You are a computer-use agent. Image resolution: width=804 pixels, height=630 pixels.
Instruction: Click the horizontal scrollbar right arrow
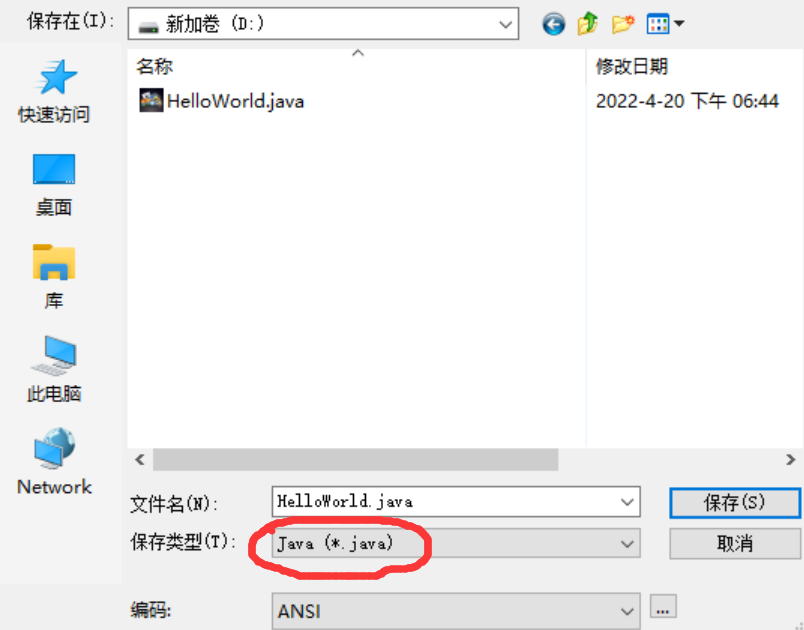tap(790, 460)
